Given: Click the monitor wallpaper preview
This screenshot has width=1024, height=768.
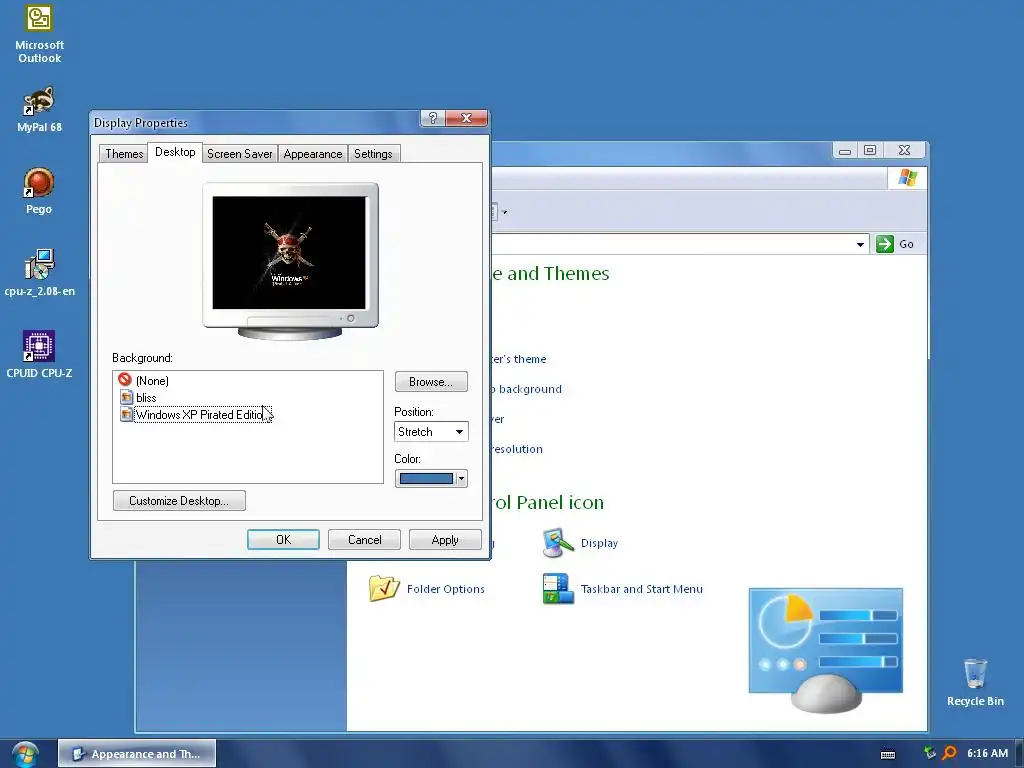Looking at the screenshot, I should click(289, 253).
